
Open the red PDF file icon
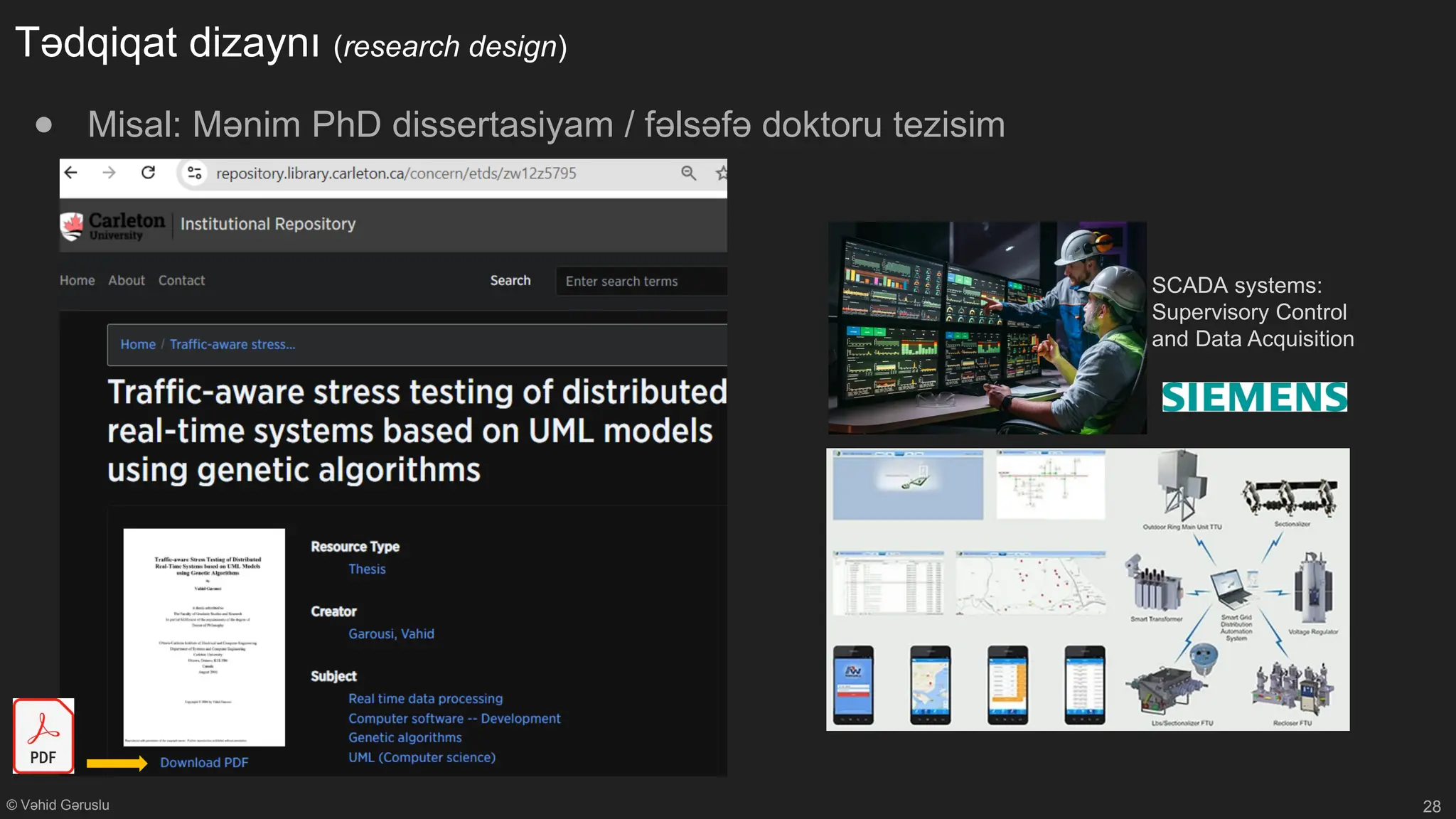(x=43, y=736)
